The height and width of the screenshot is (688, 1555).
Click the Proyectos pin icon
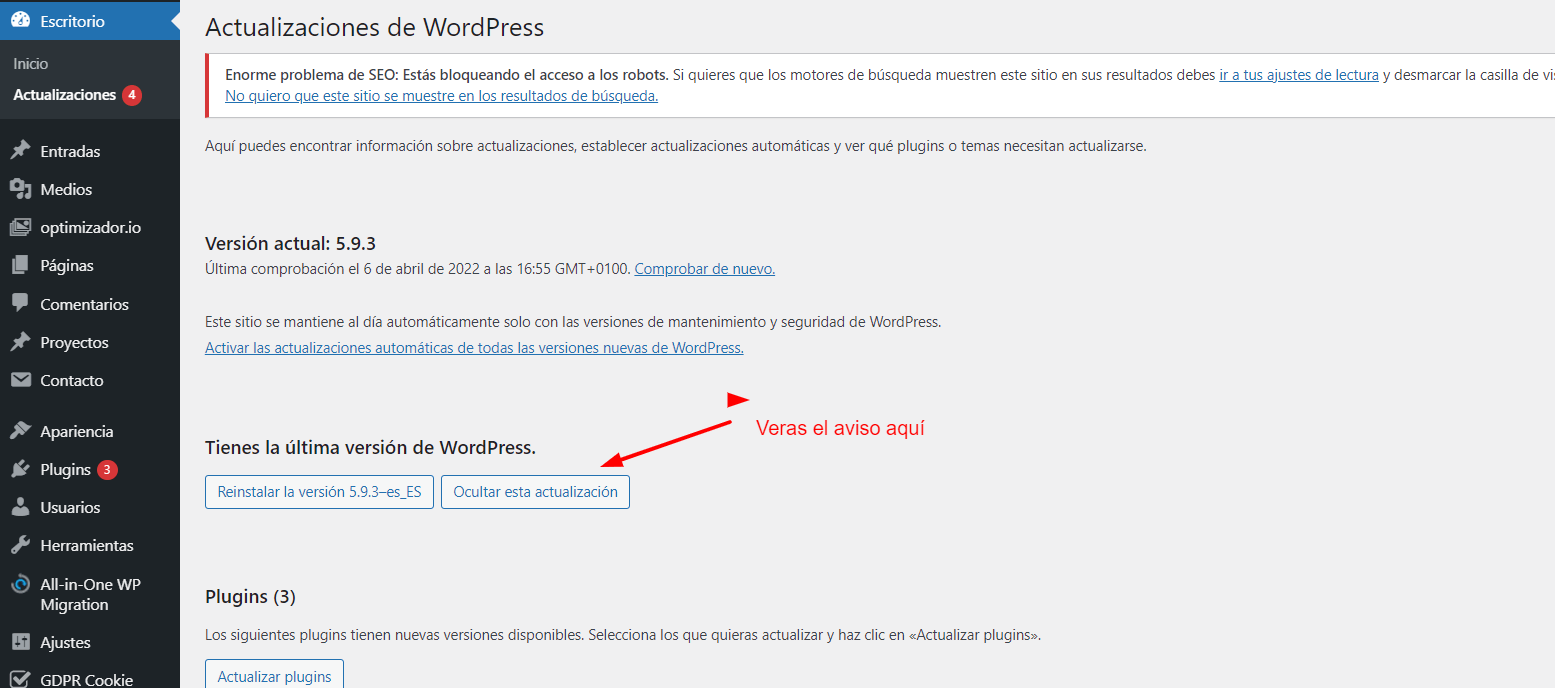click(20, 342)
